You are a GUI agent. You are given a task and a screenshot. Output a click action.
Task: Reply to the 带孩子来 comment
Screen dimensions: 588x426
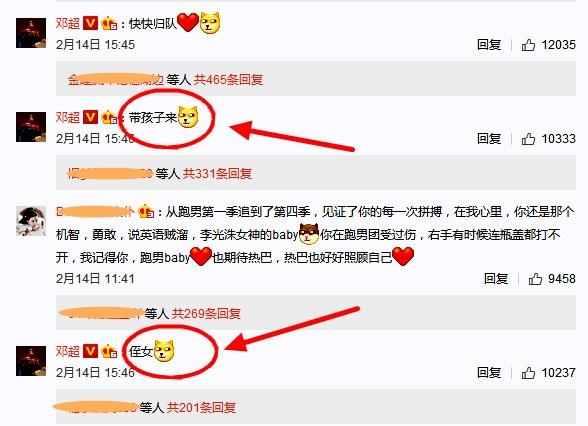tap(489, 139)
